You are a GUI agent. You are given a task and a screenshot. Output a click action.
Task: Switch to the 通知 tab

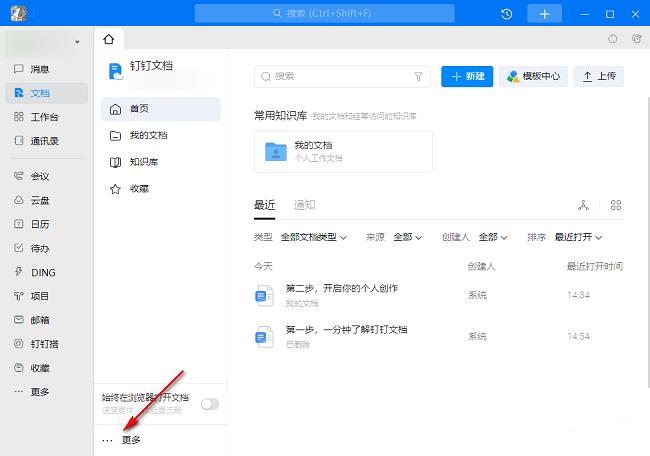pos(304,205)
